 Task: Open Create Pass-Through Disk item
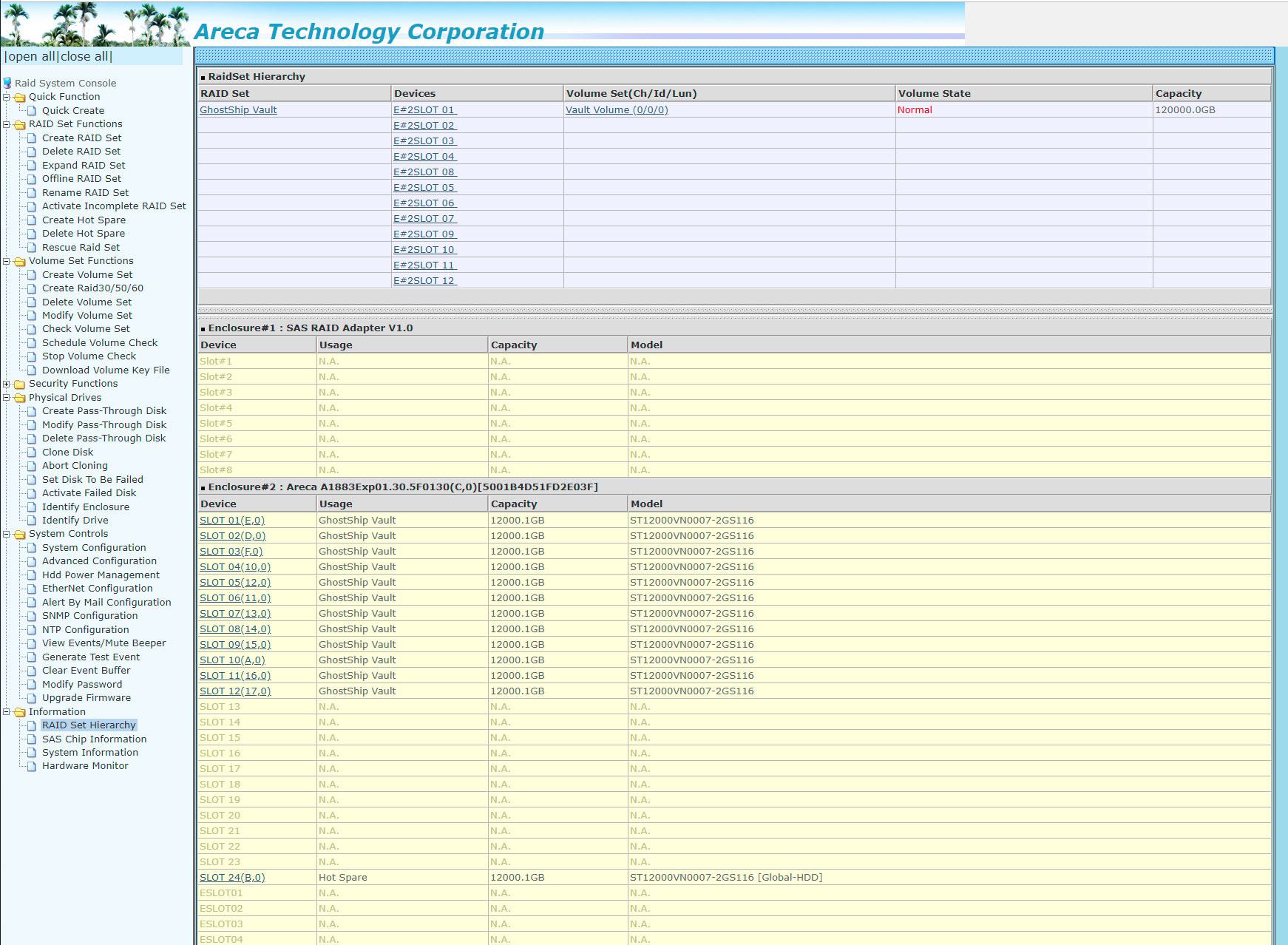coord(104,411)
